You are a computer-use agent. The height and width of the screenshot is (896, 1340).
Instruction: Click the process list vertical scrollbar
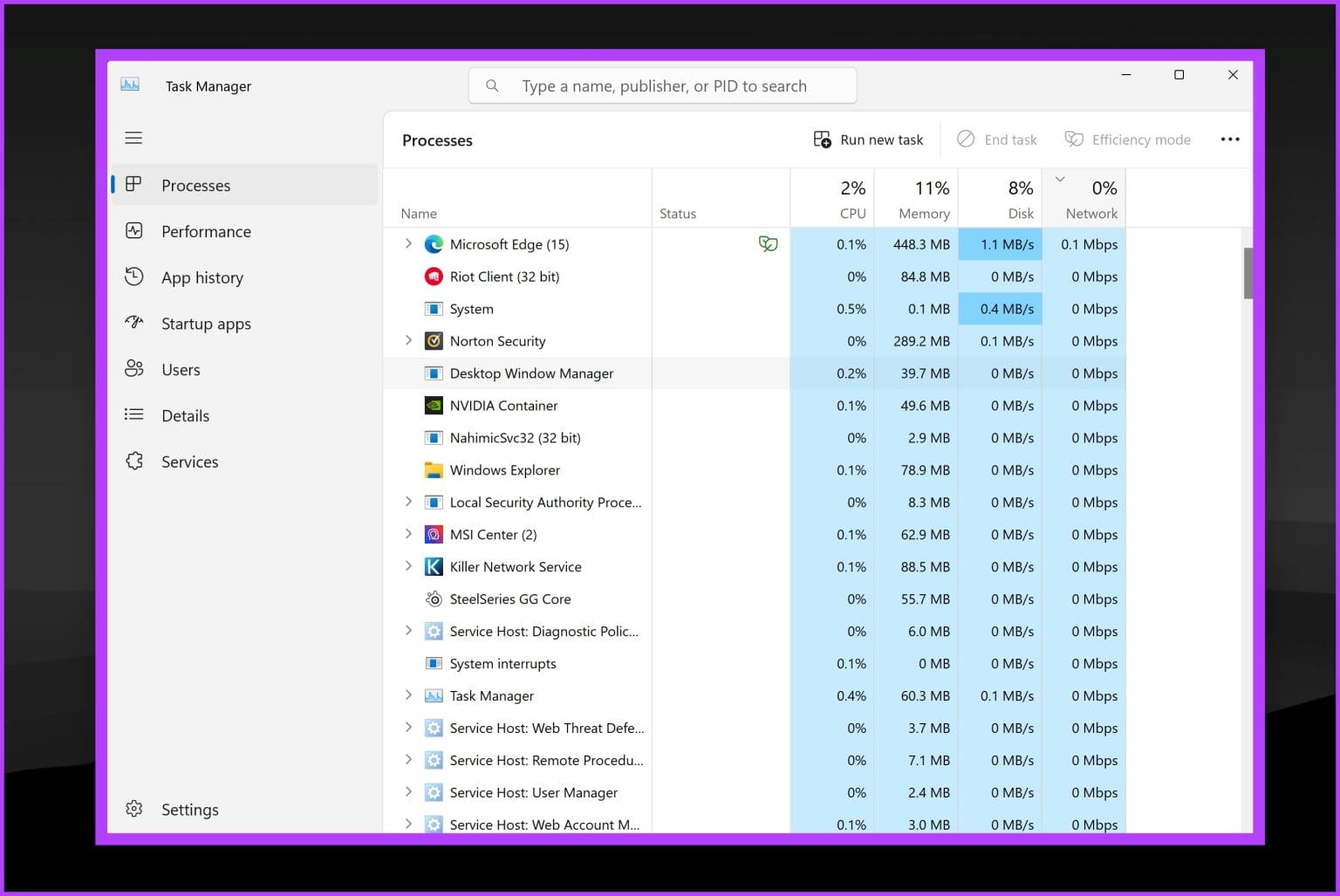click(x=1248, y=272)
